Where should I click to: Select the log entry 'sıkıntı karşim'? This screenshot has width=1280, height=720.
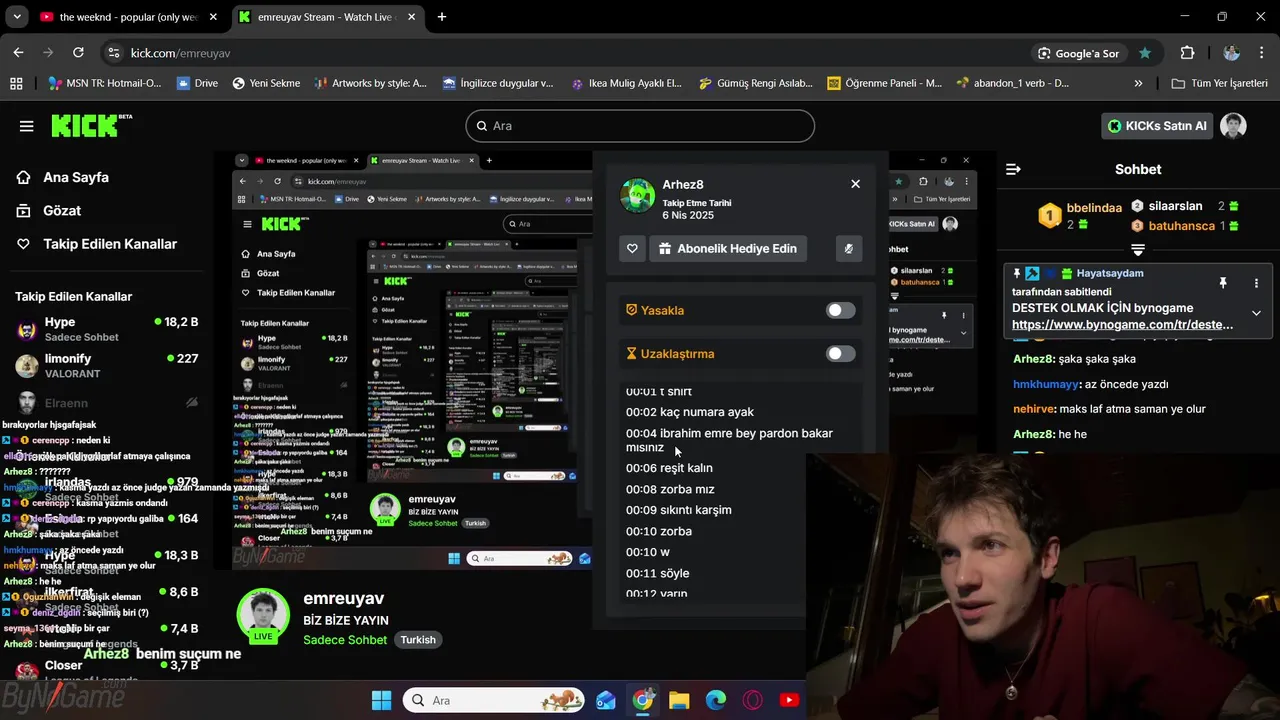(679, 510)
